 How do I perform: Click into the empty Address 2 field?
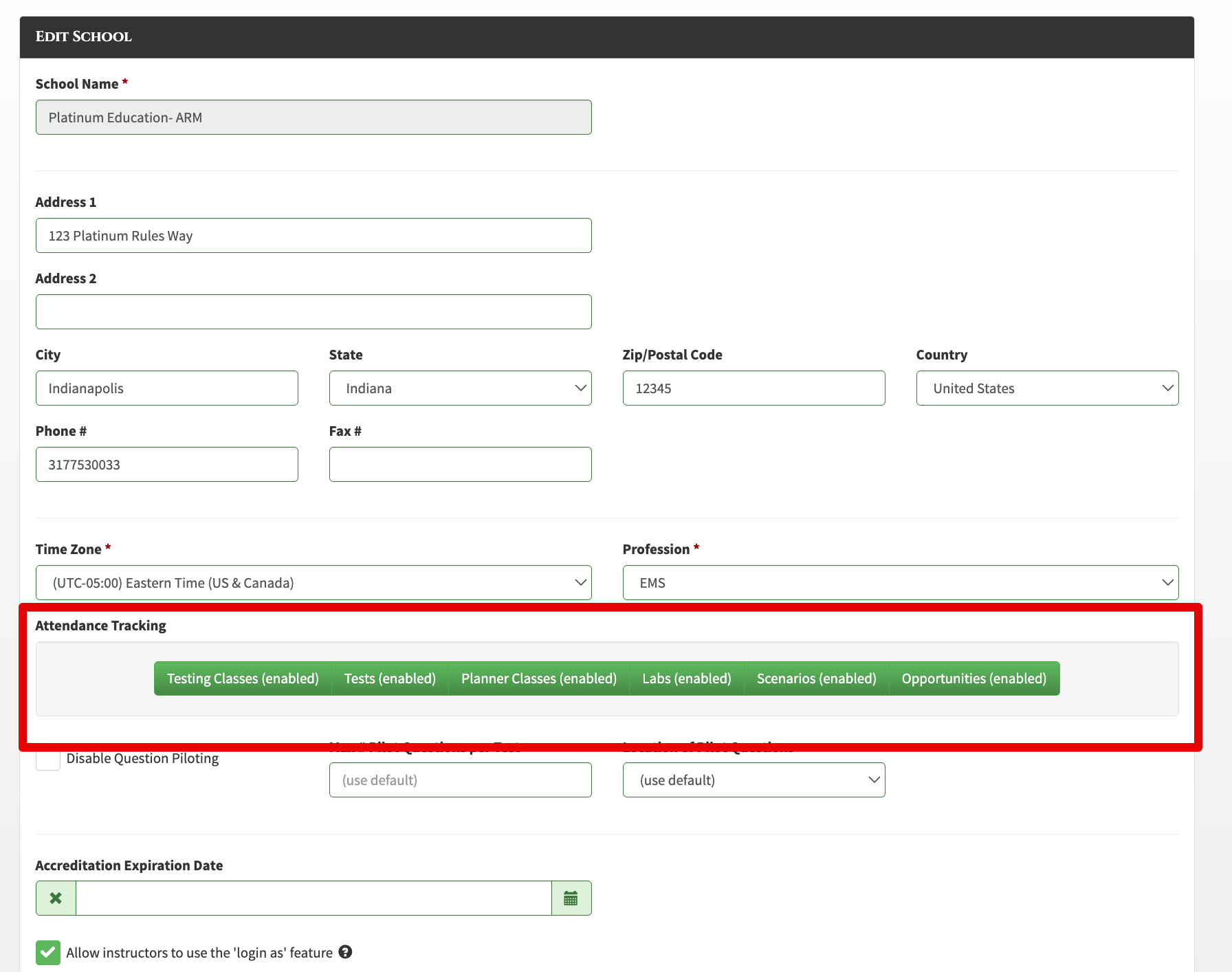click(313, 312)
